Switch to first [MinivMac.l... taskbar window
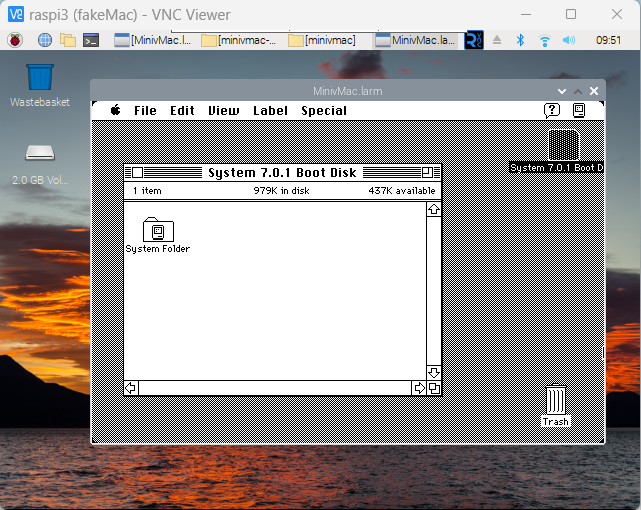Image resolution: width=641 pixels, height=510 pixels. [x=153, y=40]
